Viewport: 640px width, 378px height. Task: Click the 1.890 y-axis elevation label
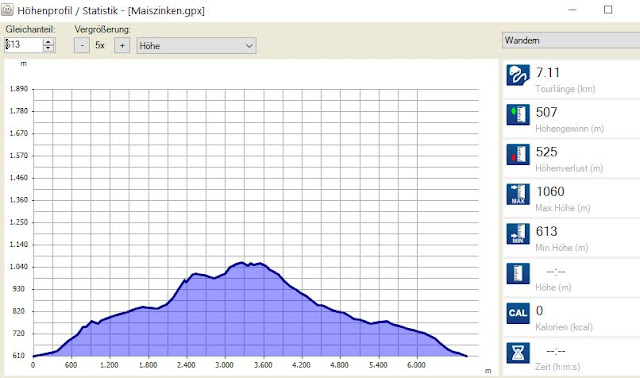tap(19, 89)
